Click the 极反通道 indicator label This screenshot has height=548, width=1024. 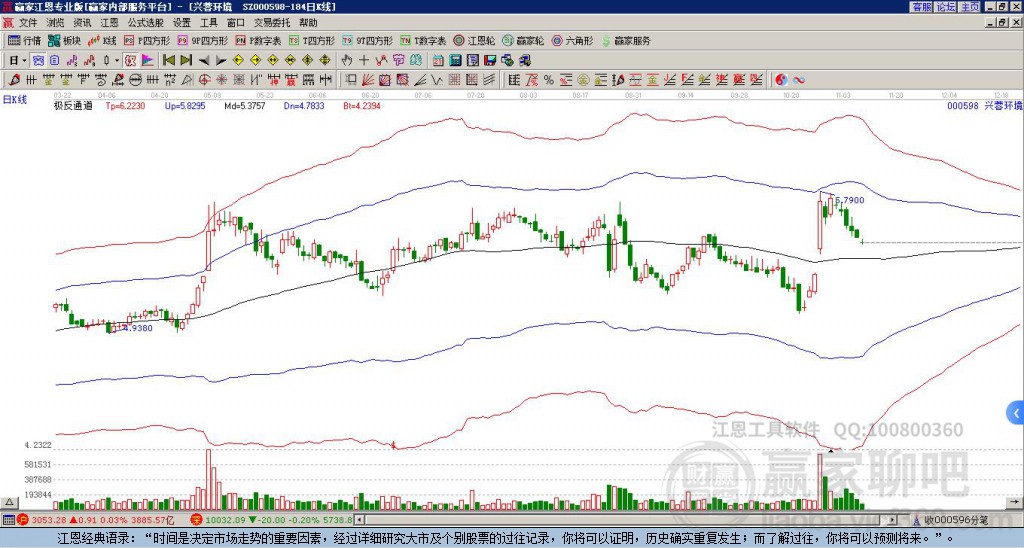tap(73, 105)
